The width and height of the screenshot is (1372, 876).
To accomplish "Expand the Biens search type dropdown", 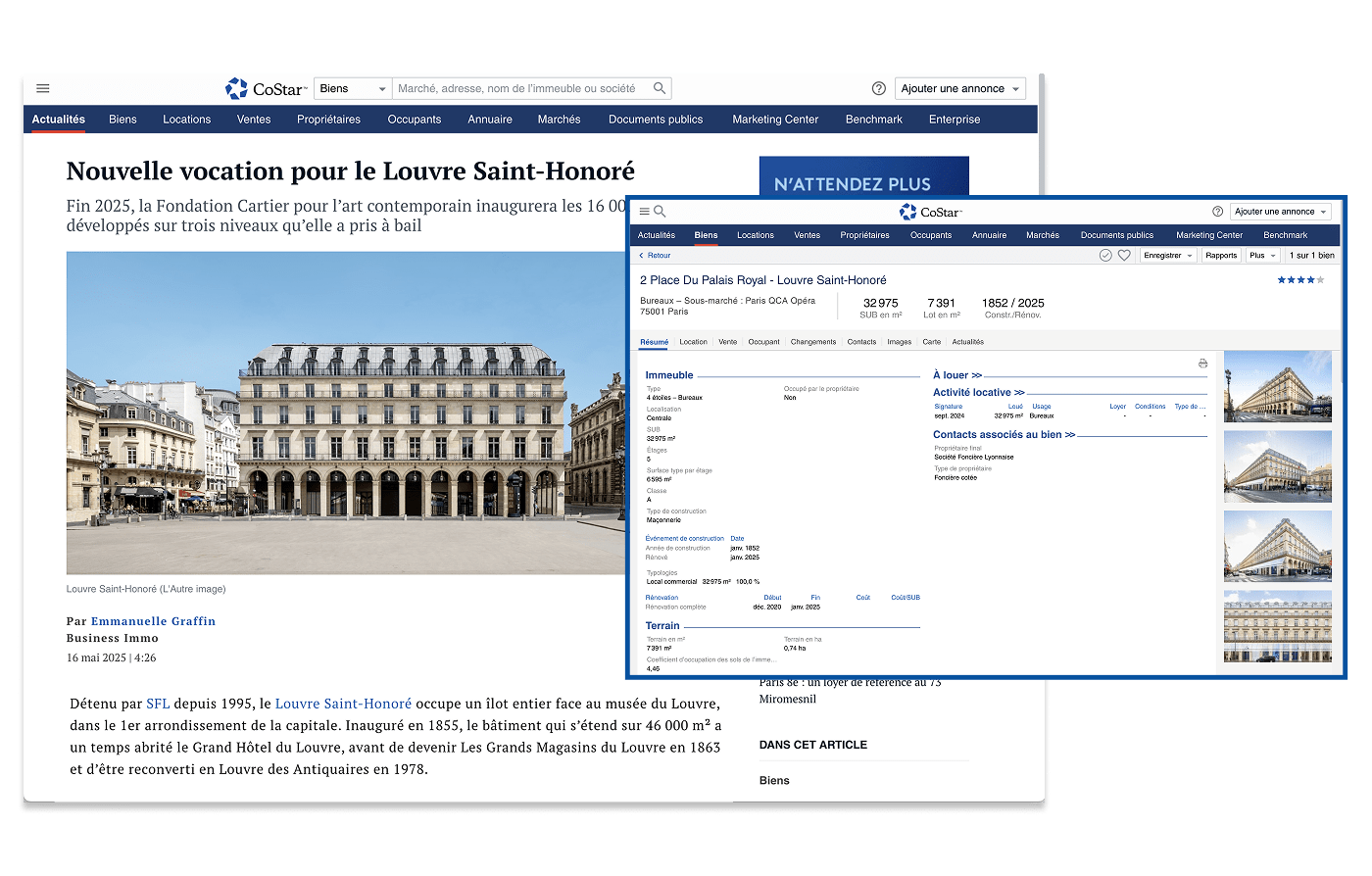I will 353,88.
